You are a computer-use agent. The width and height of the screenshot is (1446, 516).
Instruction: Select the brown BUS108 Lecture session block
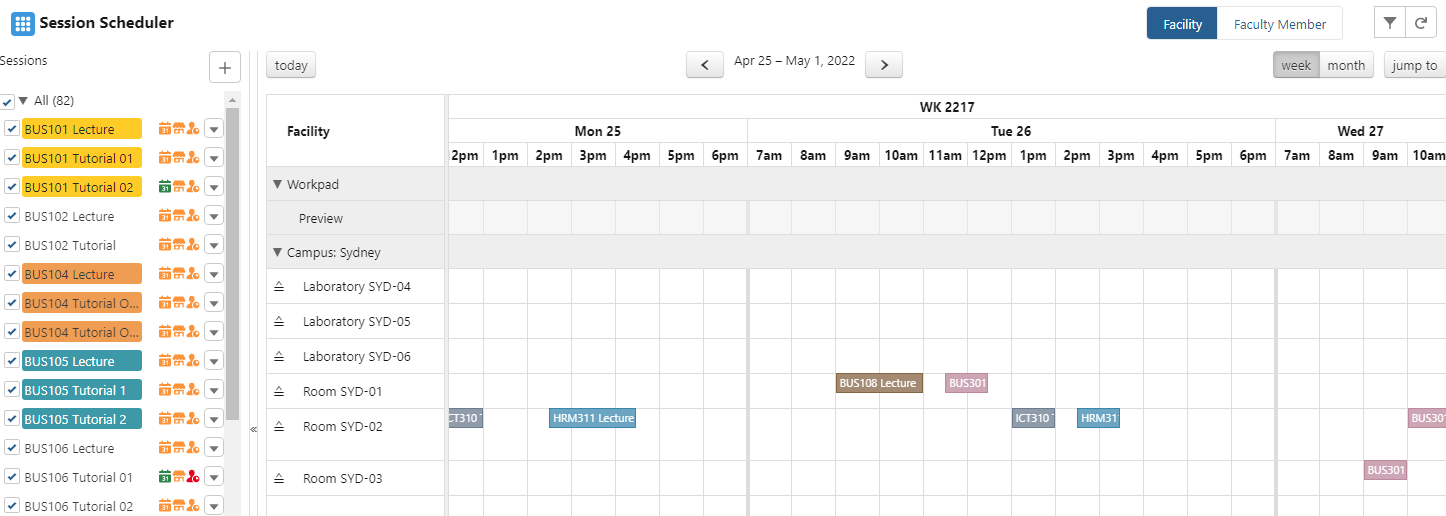[878, 383]
